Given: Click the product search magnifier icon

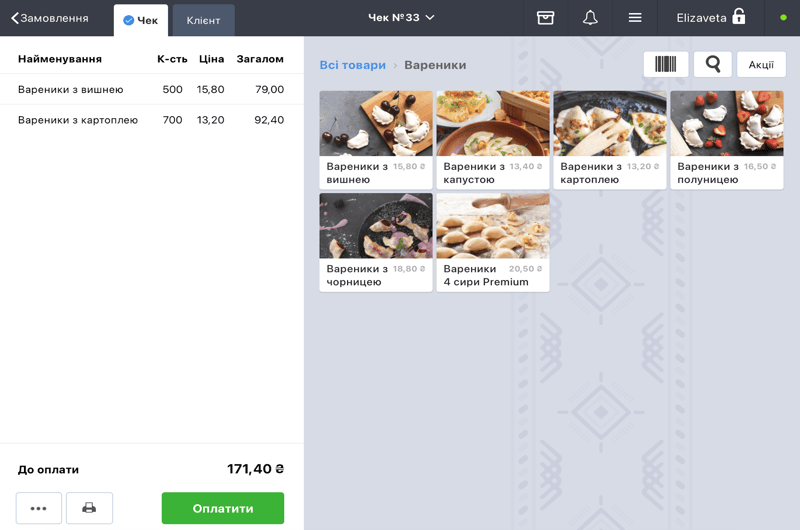Looking at the screenshot, I should (712, 65).
